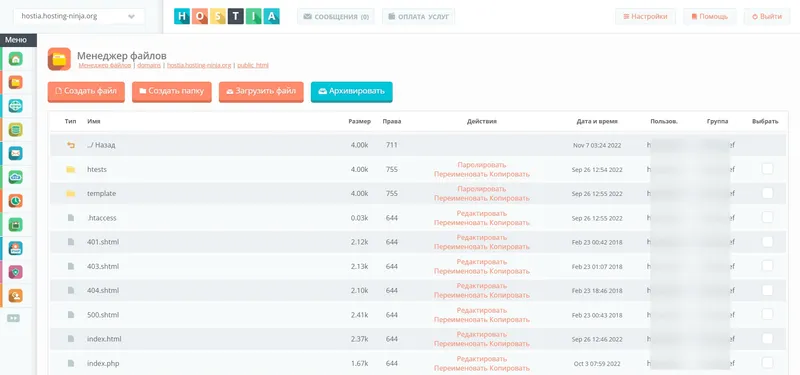800x375 pixels.
Task: Click Копировать for 403.shtml
Action: coord(510,271)
